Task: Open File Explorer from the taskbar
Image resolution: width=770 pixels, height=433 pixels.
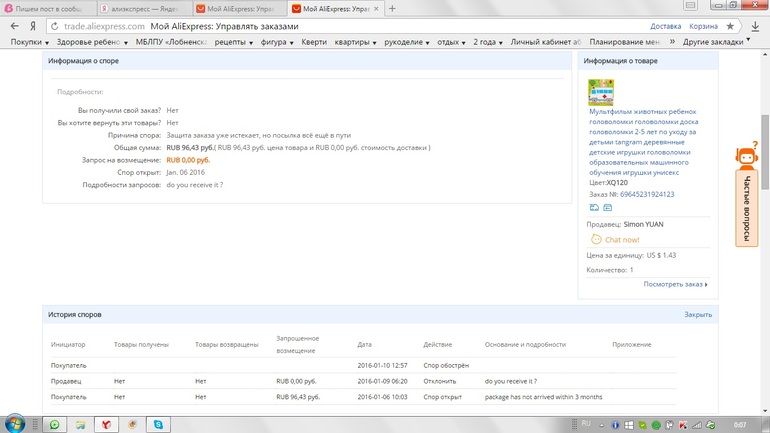Action: click(x=80, y=424)
